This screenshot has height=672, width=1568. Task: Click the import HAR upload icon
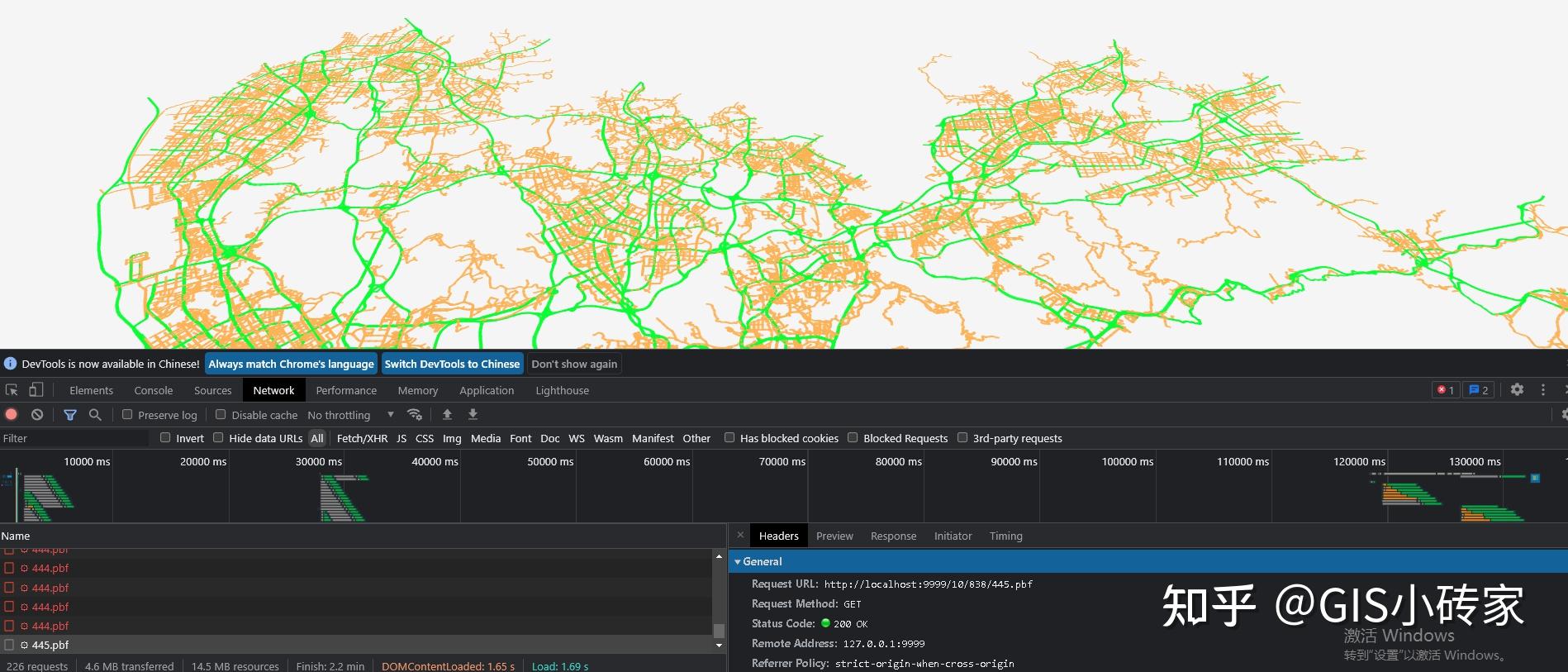tap(447, 415)
